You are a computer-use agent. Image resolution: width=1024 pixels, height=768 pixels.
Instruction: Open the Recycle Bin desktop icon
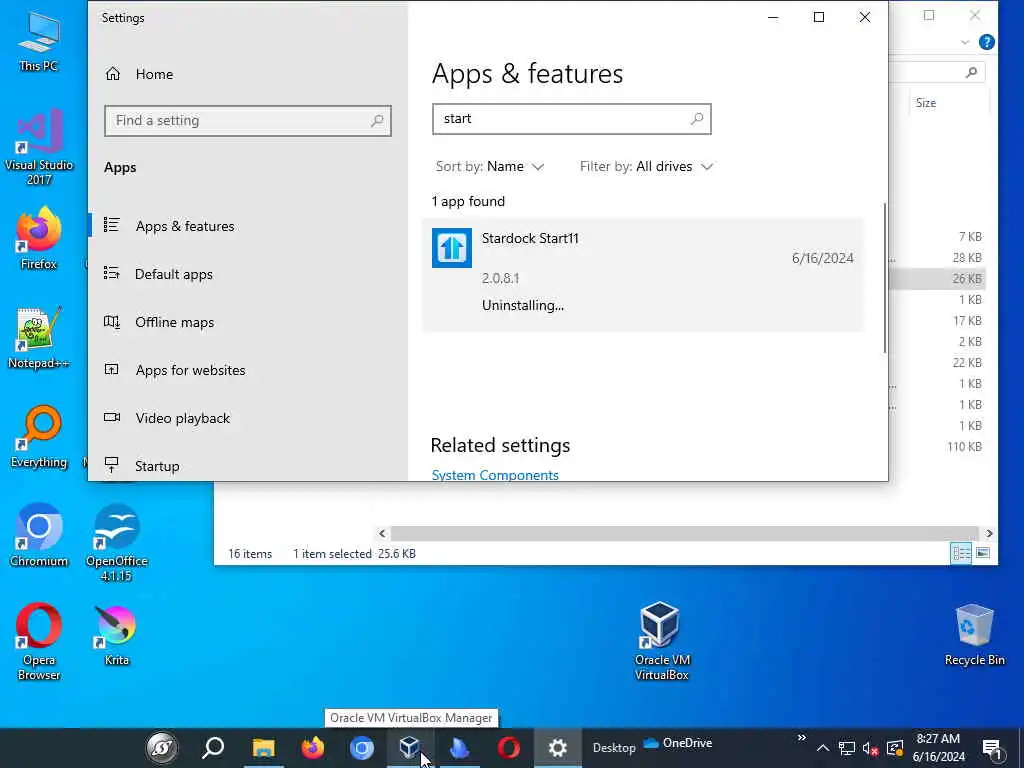pyautogui.click(x=974, y=635)
